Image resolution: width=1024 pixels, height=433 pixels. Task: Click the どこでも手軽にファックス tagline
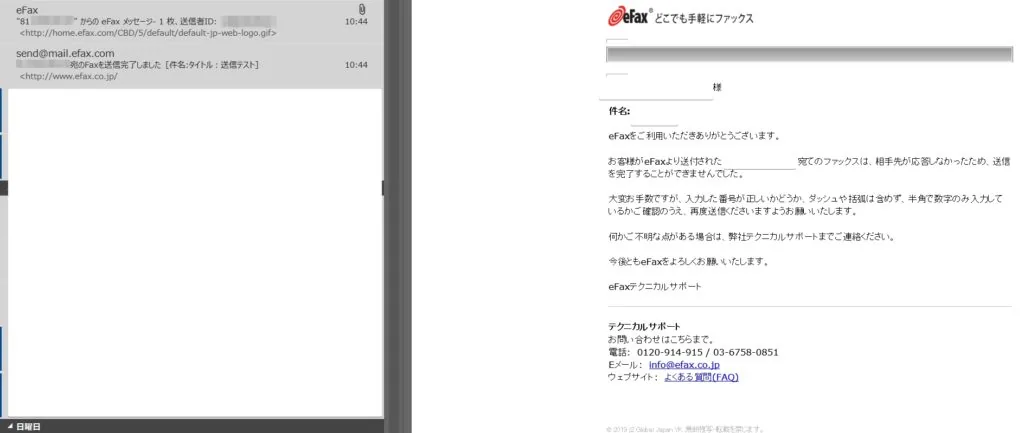(703, 19)
